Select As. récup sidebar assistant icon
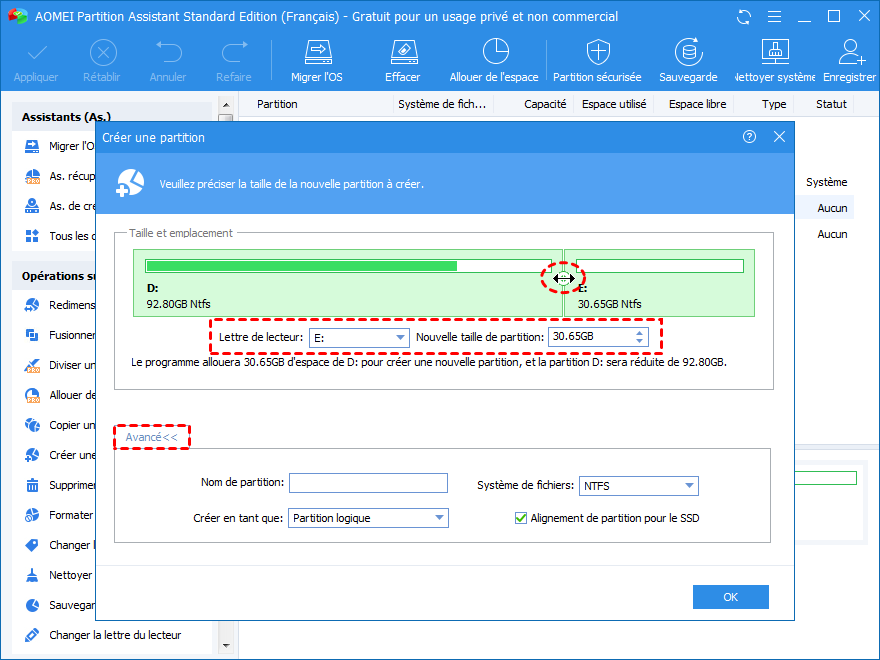This screenshot has width=880, height=660. (x=33, y=176)
